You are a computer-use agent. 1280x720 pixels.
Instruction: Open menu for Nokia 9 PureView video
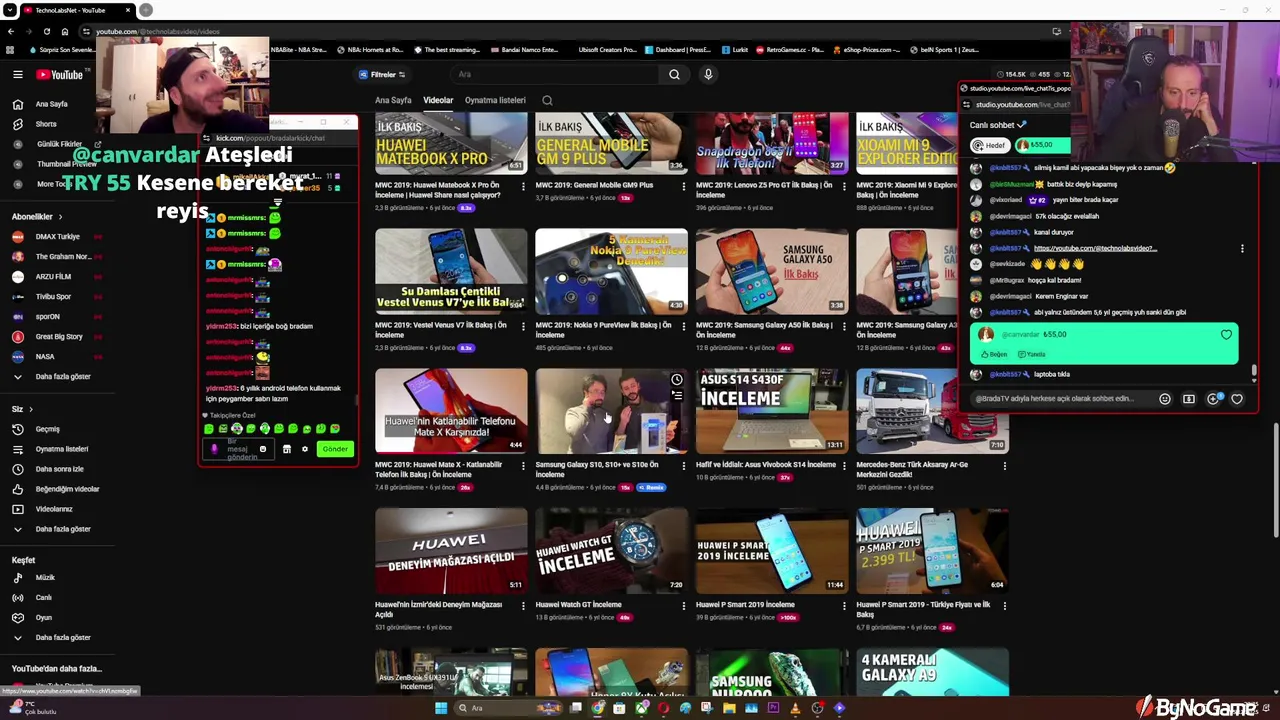point(684,326)
